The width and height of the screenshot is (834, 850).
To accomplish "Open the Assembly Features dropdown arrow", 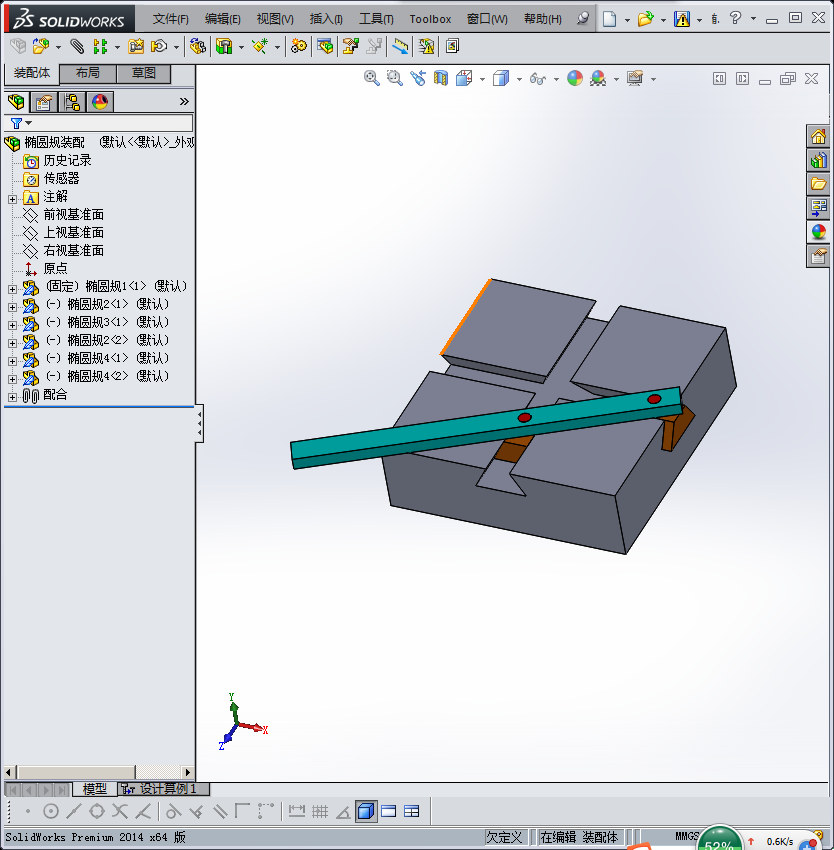I will tap(241, 47).
